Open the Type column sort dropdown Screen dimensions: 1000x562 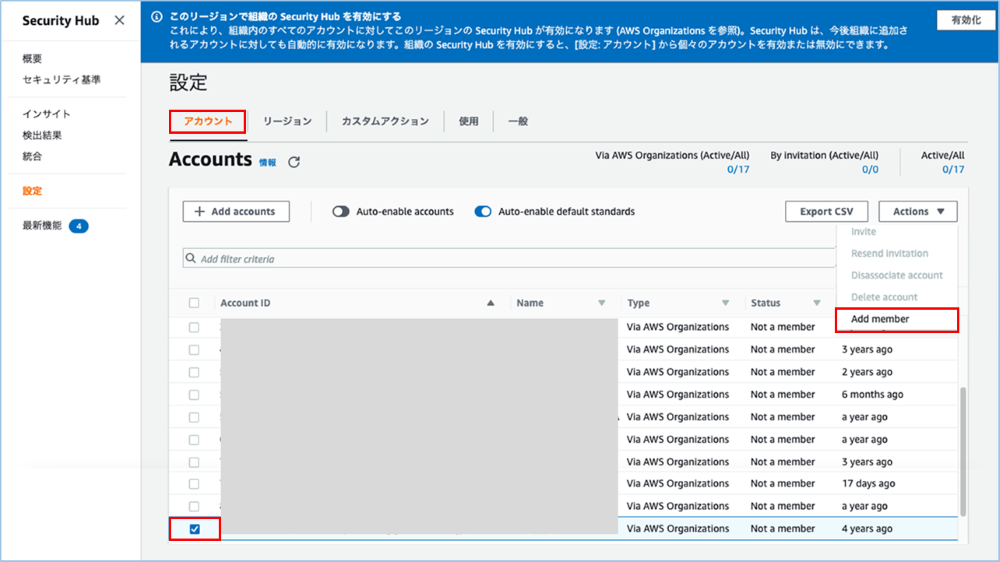click(725, 303)
